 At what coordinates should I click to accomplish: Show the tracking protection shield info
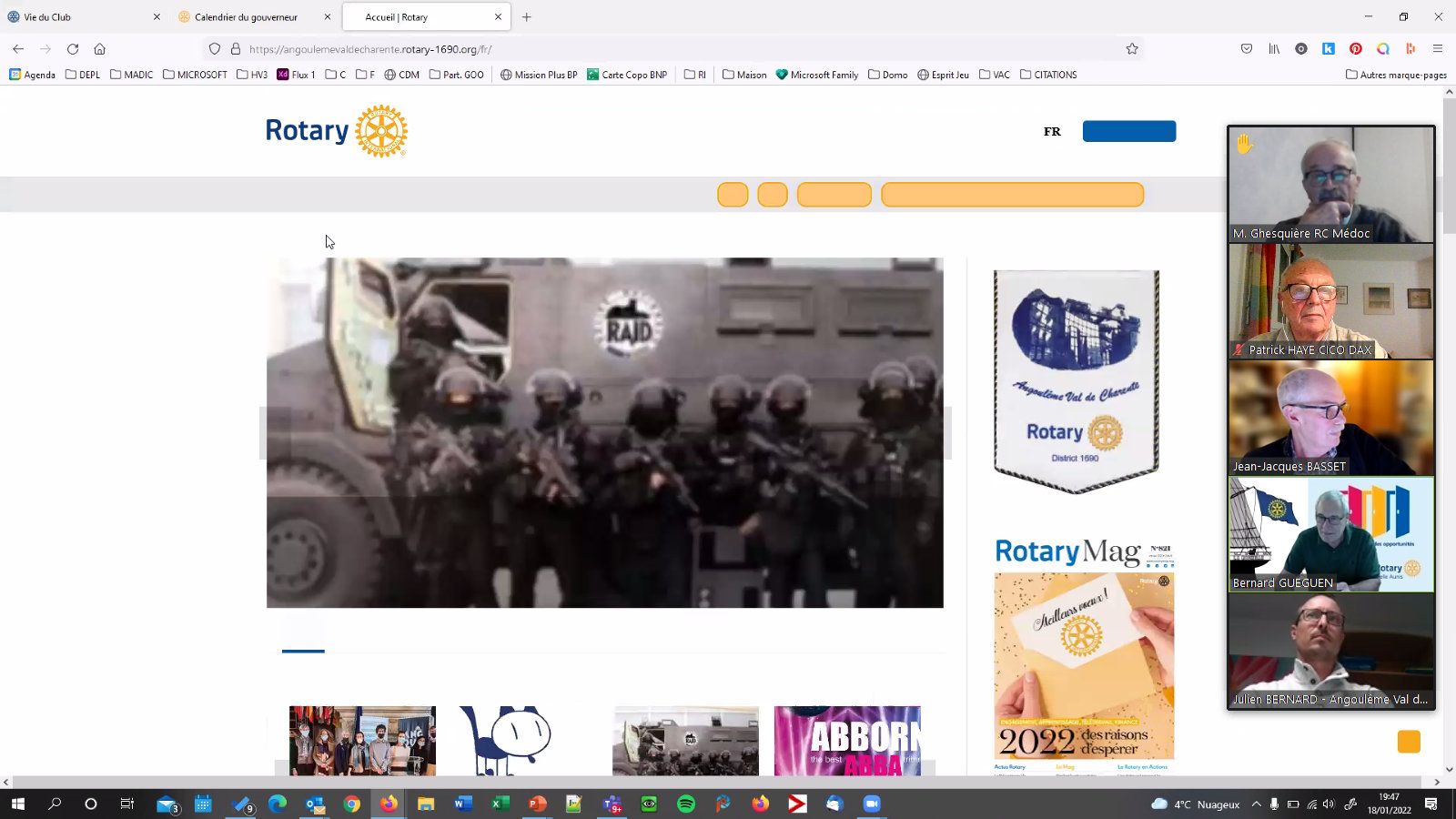[x=215, y=49]
